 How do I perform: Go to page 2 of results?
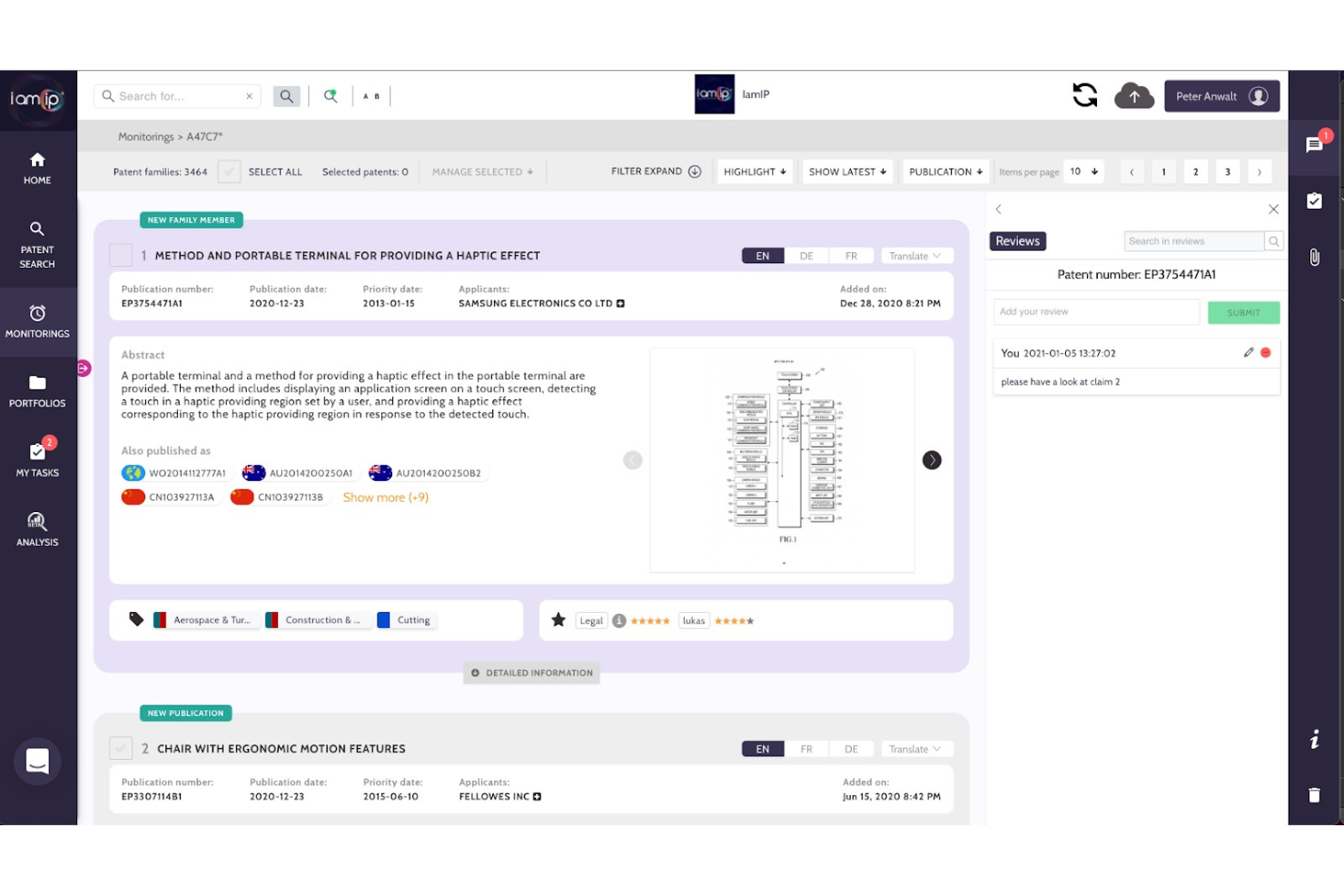[1195, 172]
